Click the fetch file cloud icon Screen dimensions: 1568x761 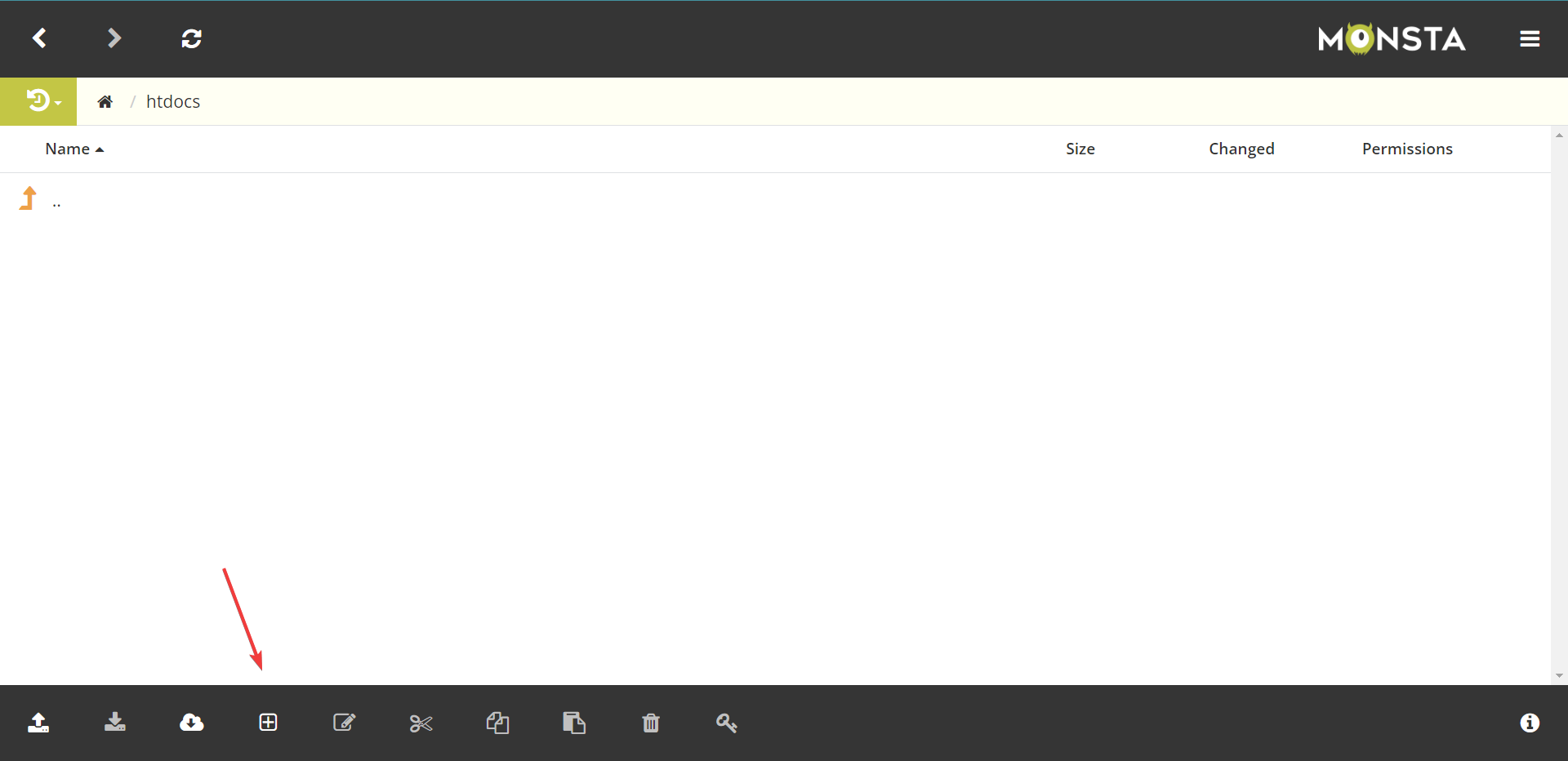[192, 723]
